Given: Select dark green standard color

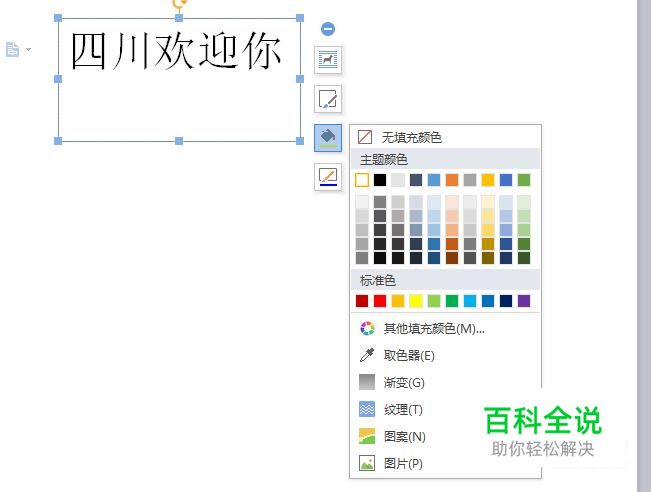Looking at the screenshot, I should click(x=452, y=301).
